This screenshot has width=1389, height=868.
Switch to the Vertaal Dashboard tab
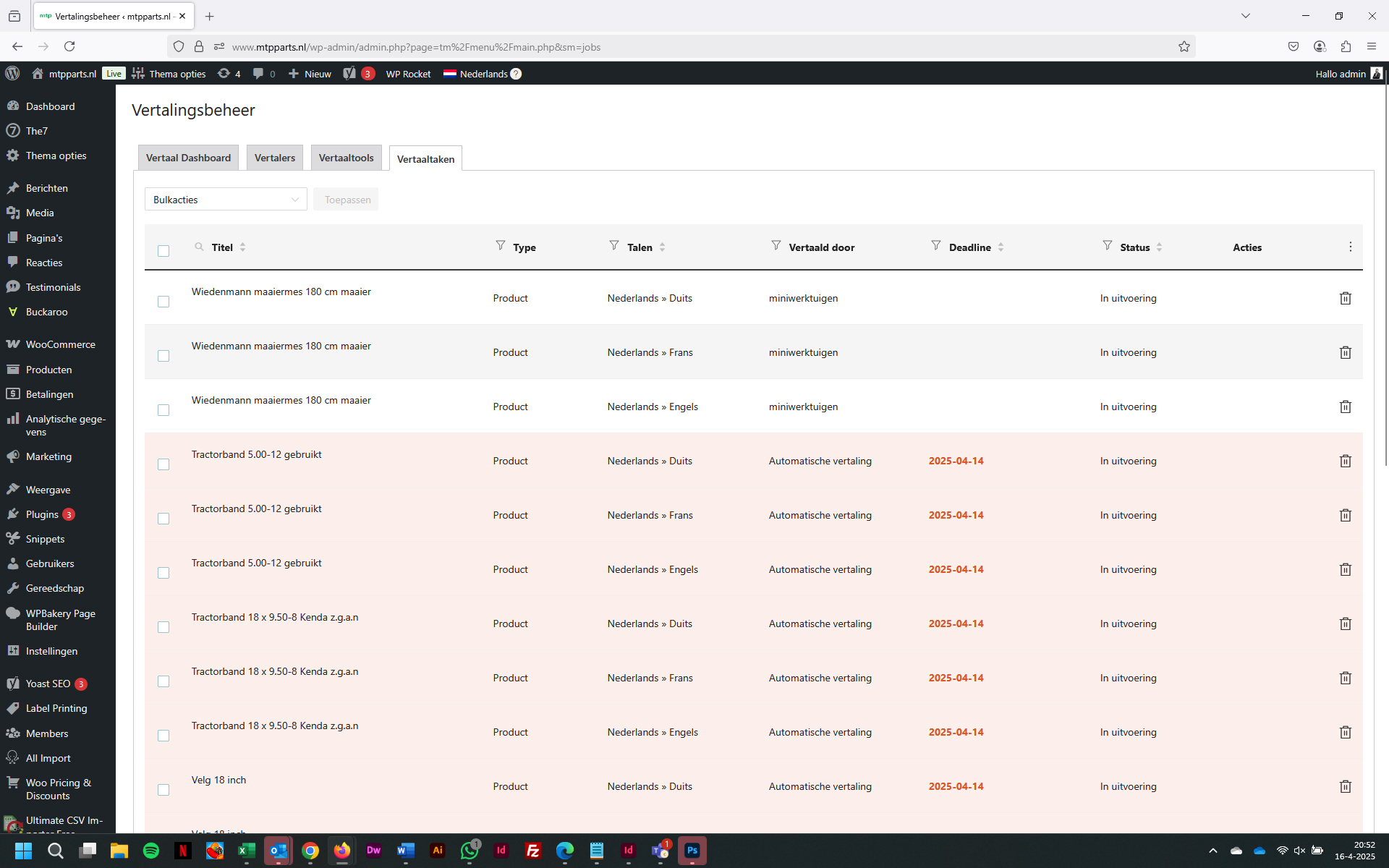188,158
